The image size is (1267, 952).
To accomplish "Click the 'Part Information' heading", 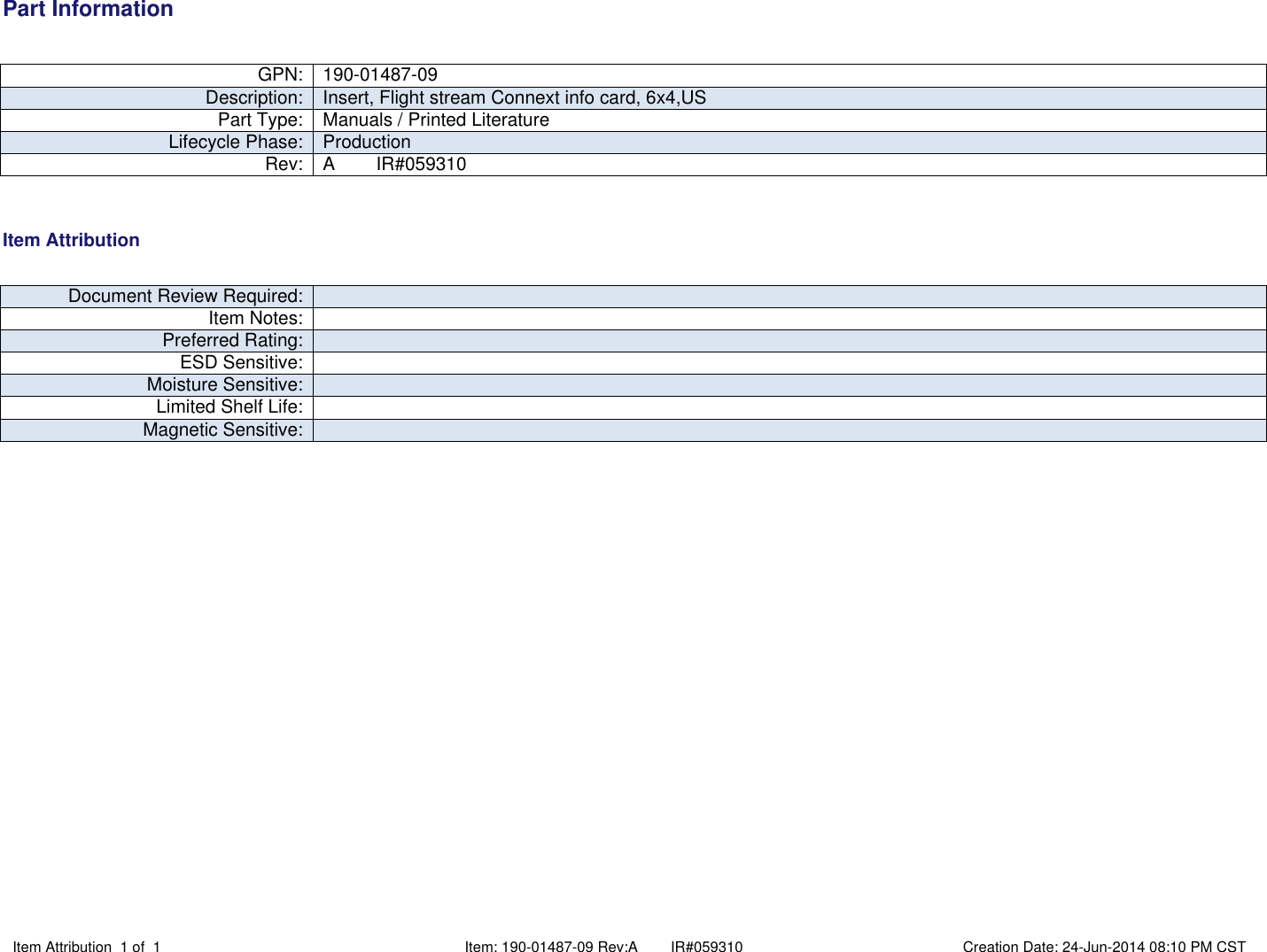I will (88, 10).
